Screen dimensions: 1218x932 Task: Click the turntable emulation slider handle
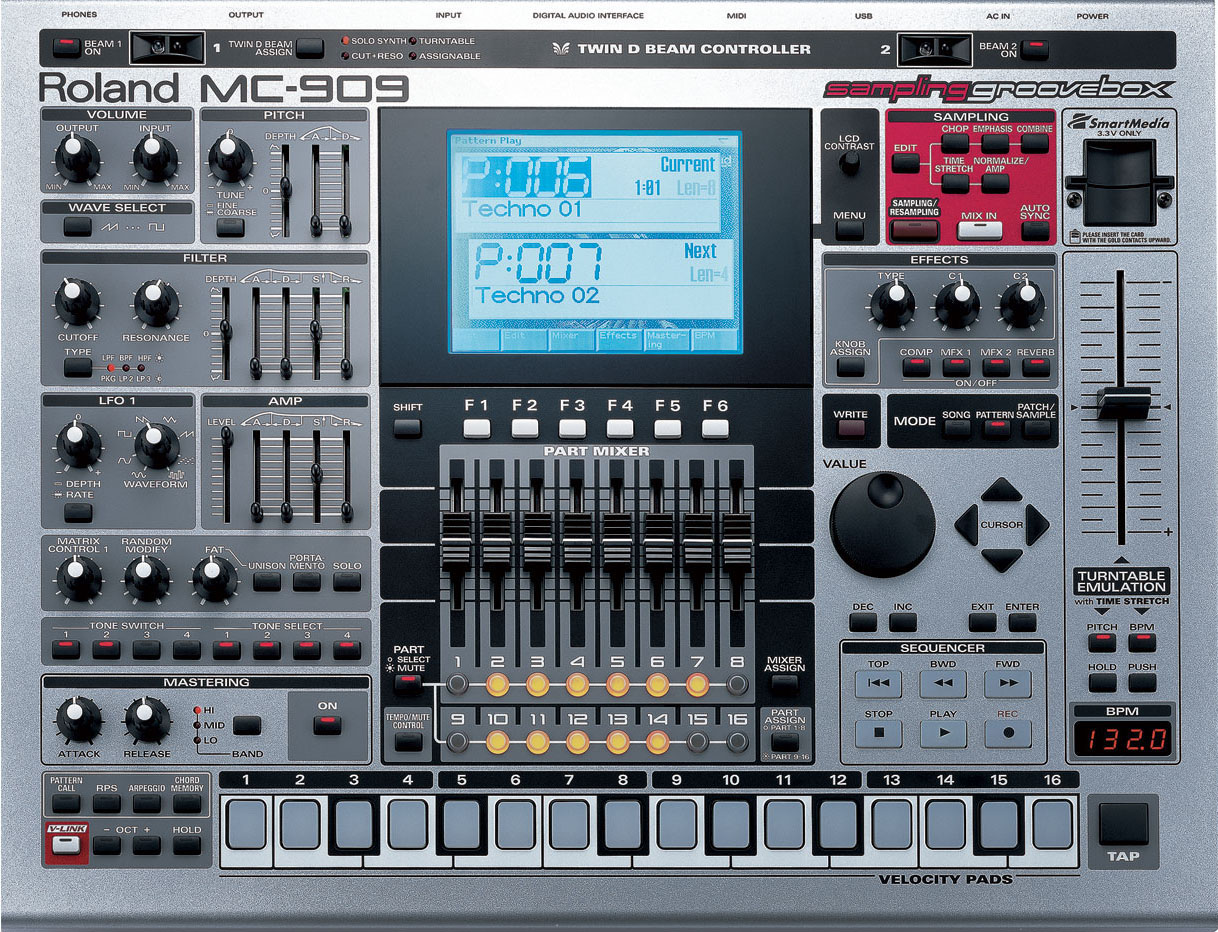pyautogui.click(x=1123, y=402)
